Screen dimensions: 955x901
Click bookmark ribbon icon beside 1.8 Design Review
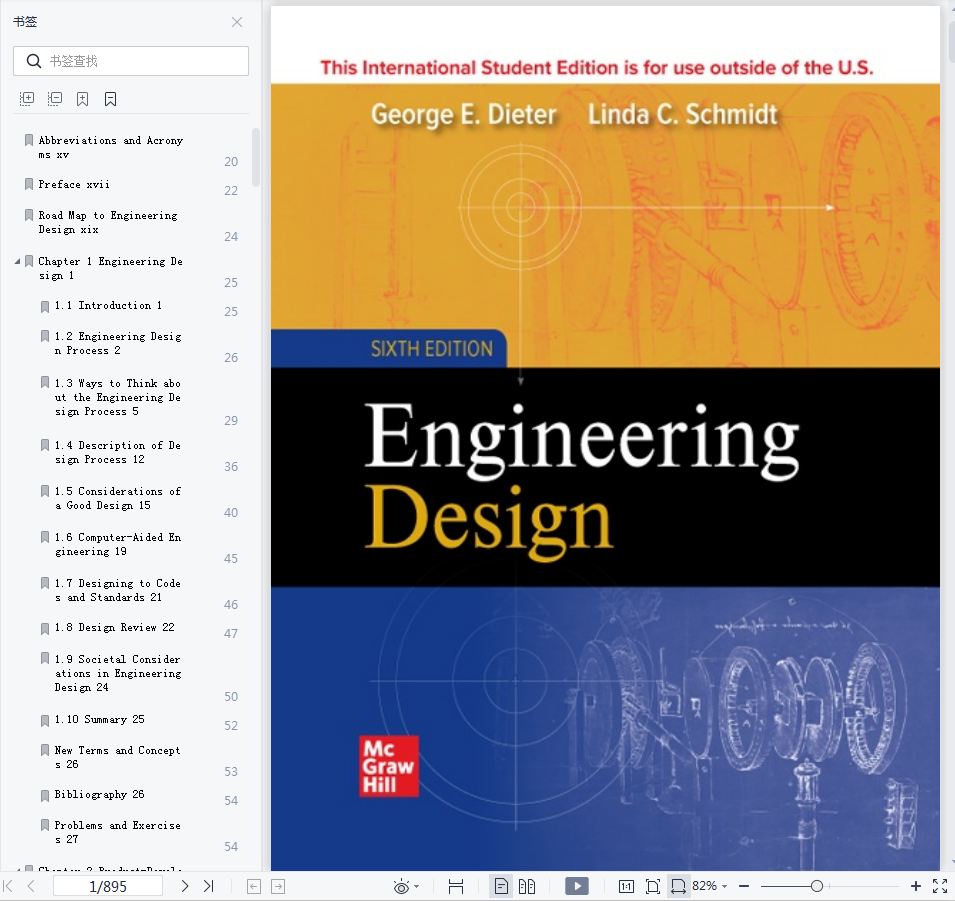pos(44,629)
